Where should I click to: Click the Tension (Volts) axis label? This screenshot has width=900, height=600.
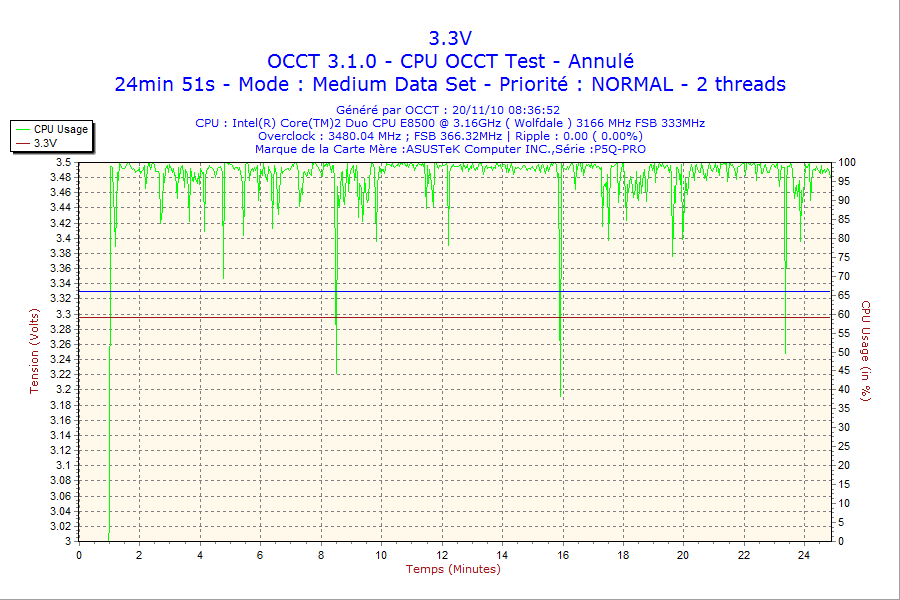click(35, 350)
